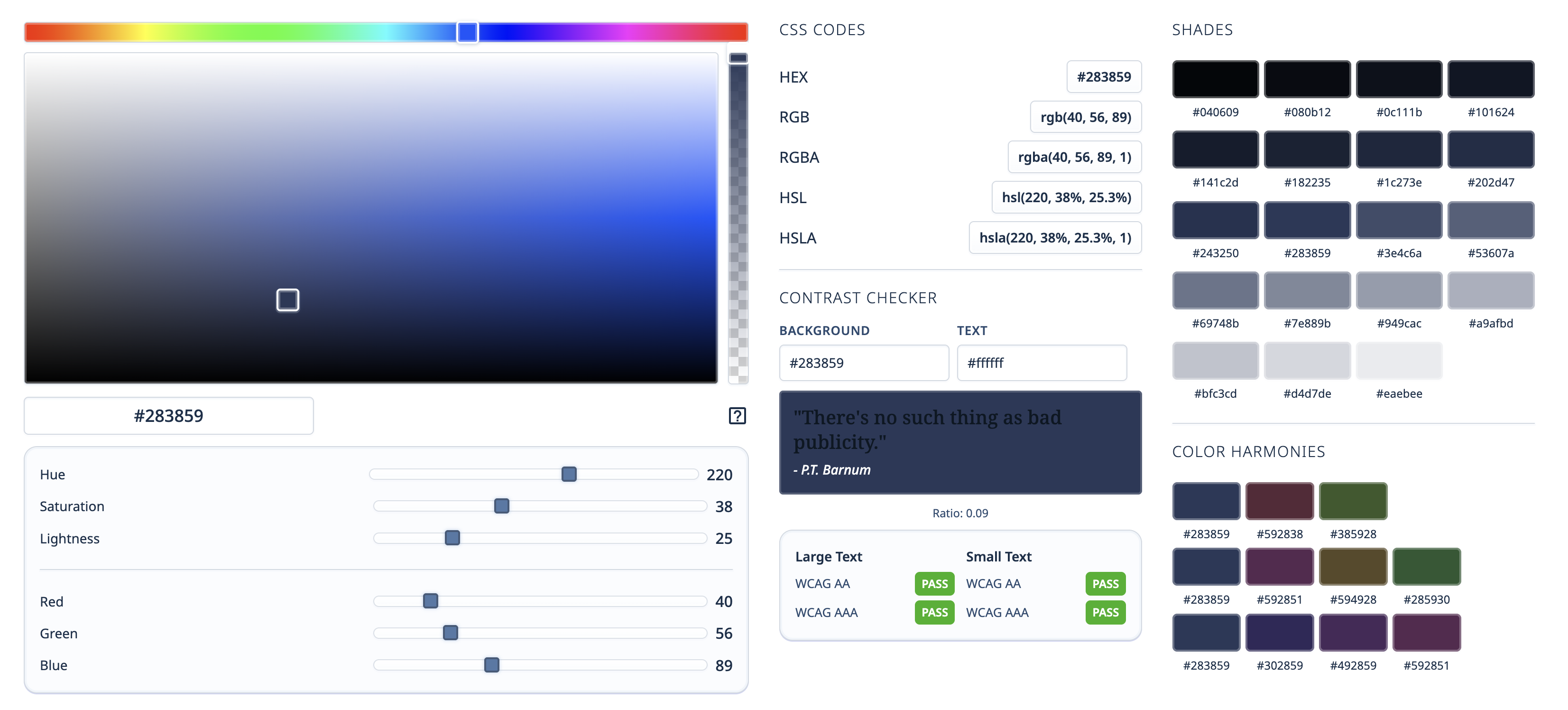Image resolution: width=1568 pixels, height=710 pixels.
Task: Select the #53607a shade swatch
Action: pos(1490,220)
